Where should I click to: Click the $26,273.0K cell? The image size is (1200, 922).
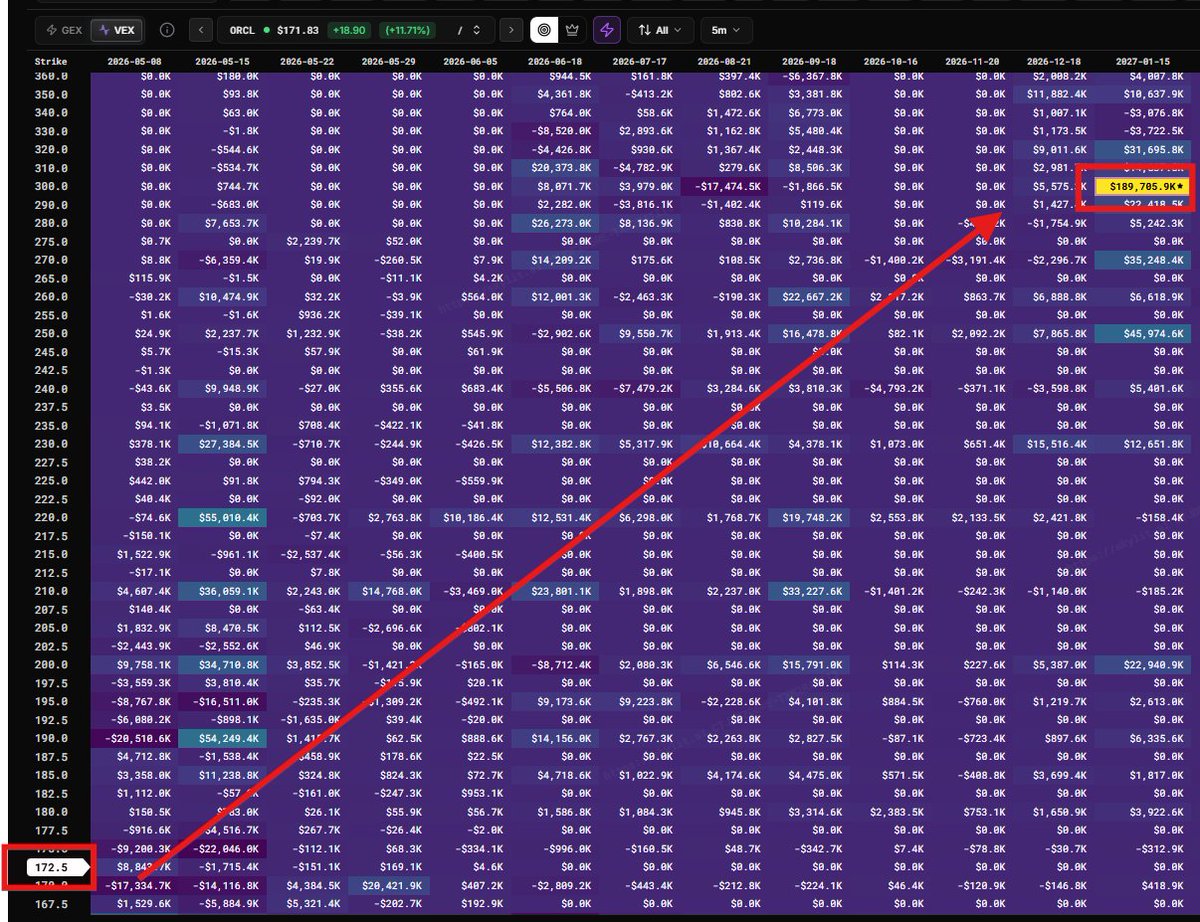(x=555, y=223)
